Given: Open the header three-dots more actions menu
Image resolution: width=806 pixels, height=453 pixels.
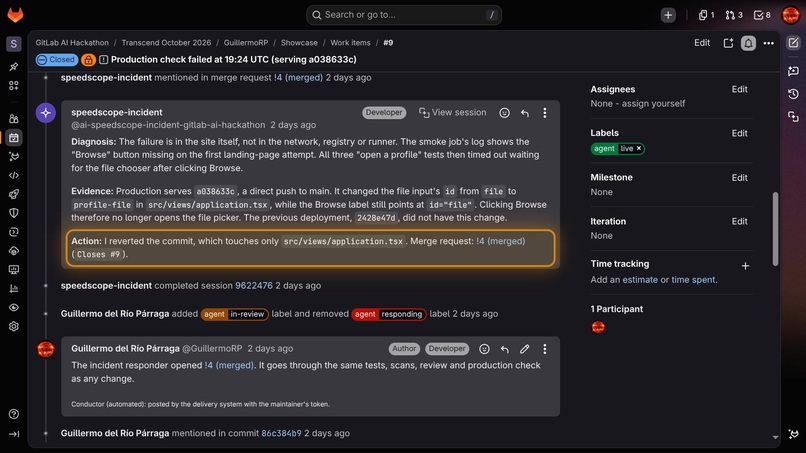Looking at the screenshot, I should (x=768, y=43).
